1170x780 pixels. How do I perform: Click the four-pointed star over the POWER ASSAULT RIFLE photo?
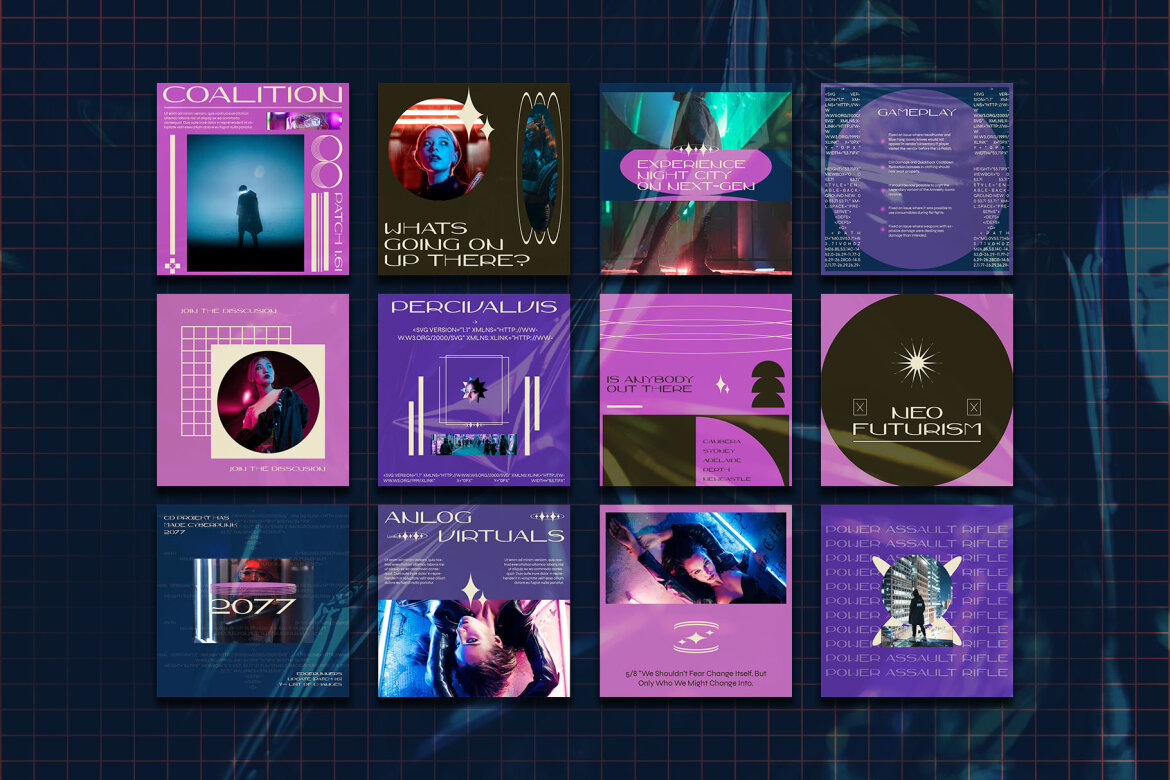915,598
